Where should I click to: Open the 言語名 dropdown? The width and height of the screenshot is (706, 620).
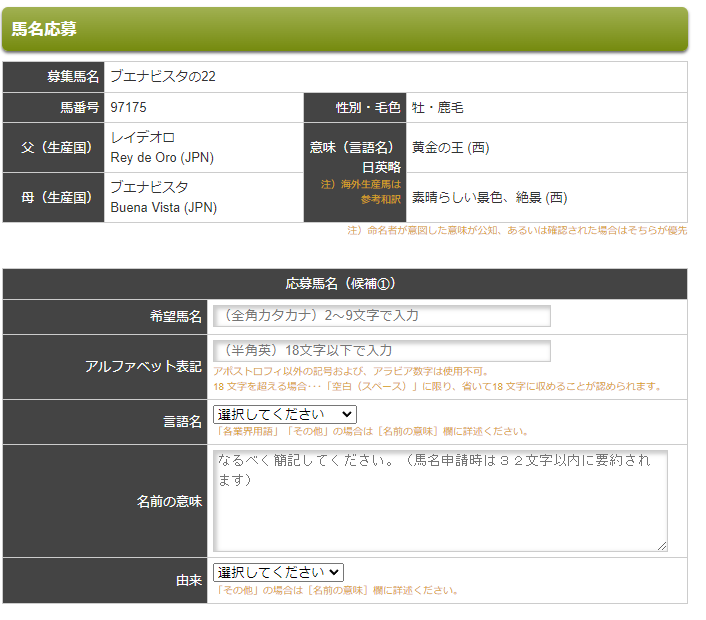284,414
